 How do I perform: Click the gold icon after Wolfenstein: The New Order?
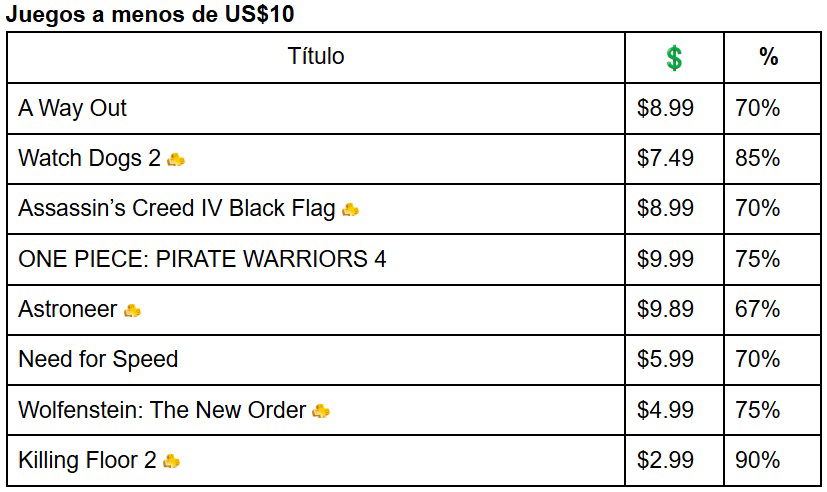click(321, 411)
